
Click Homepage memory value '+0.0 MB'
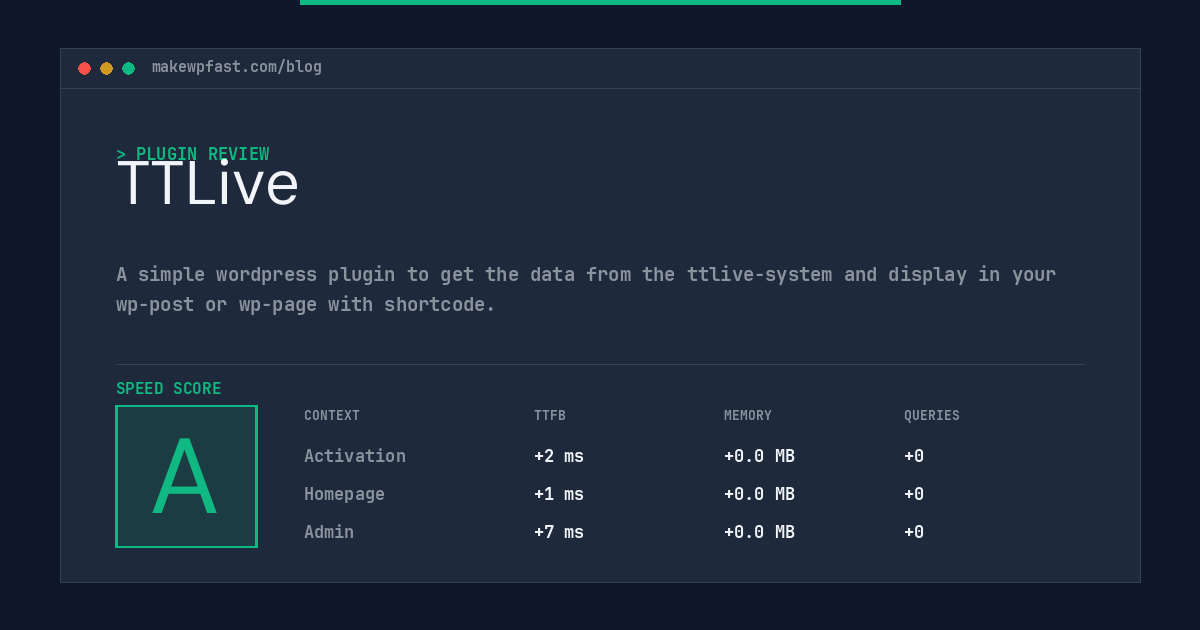759,494
